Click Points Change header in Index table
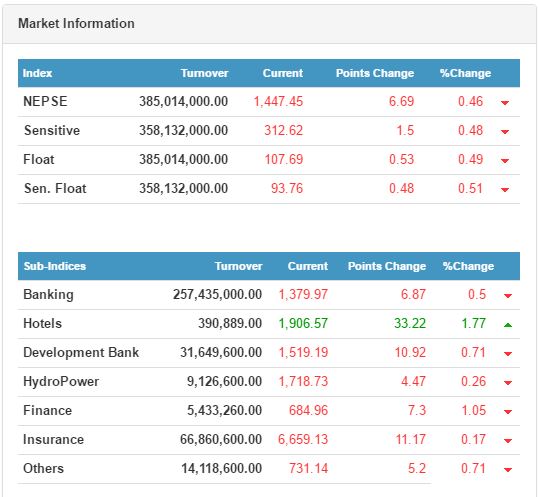The image size is (538, 497). click(375, 73)
